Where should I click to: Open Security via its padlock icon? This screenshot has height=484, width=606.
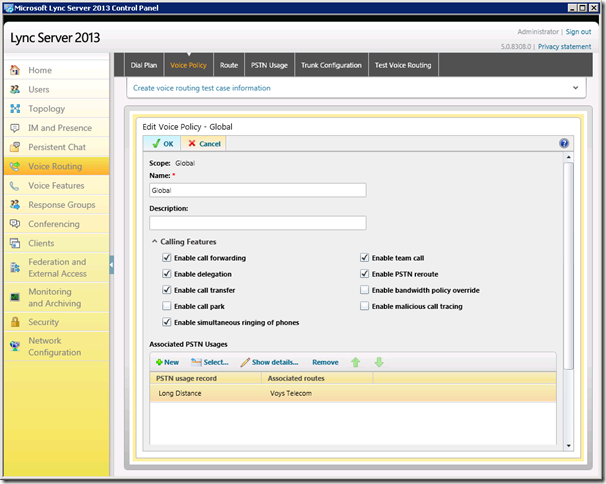[x=15, y=322]
